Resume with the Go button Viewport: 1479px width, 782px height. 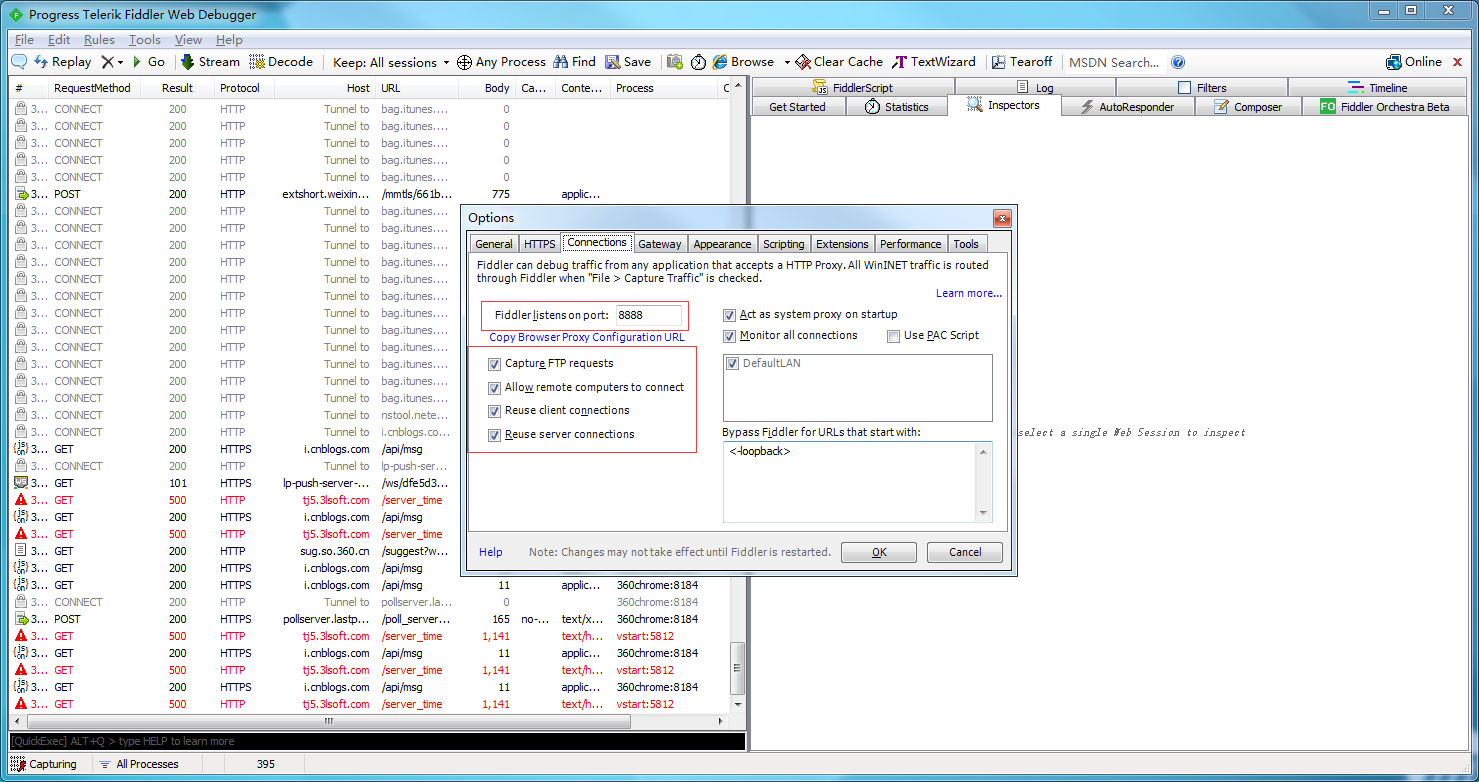coord(149,62)
